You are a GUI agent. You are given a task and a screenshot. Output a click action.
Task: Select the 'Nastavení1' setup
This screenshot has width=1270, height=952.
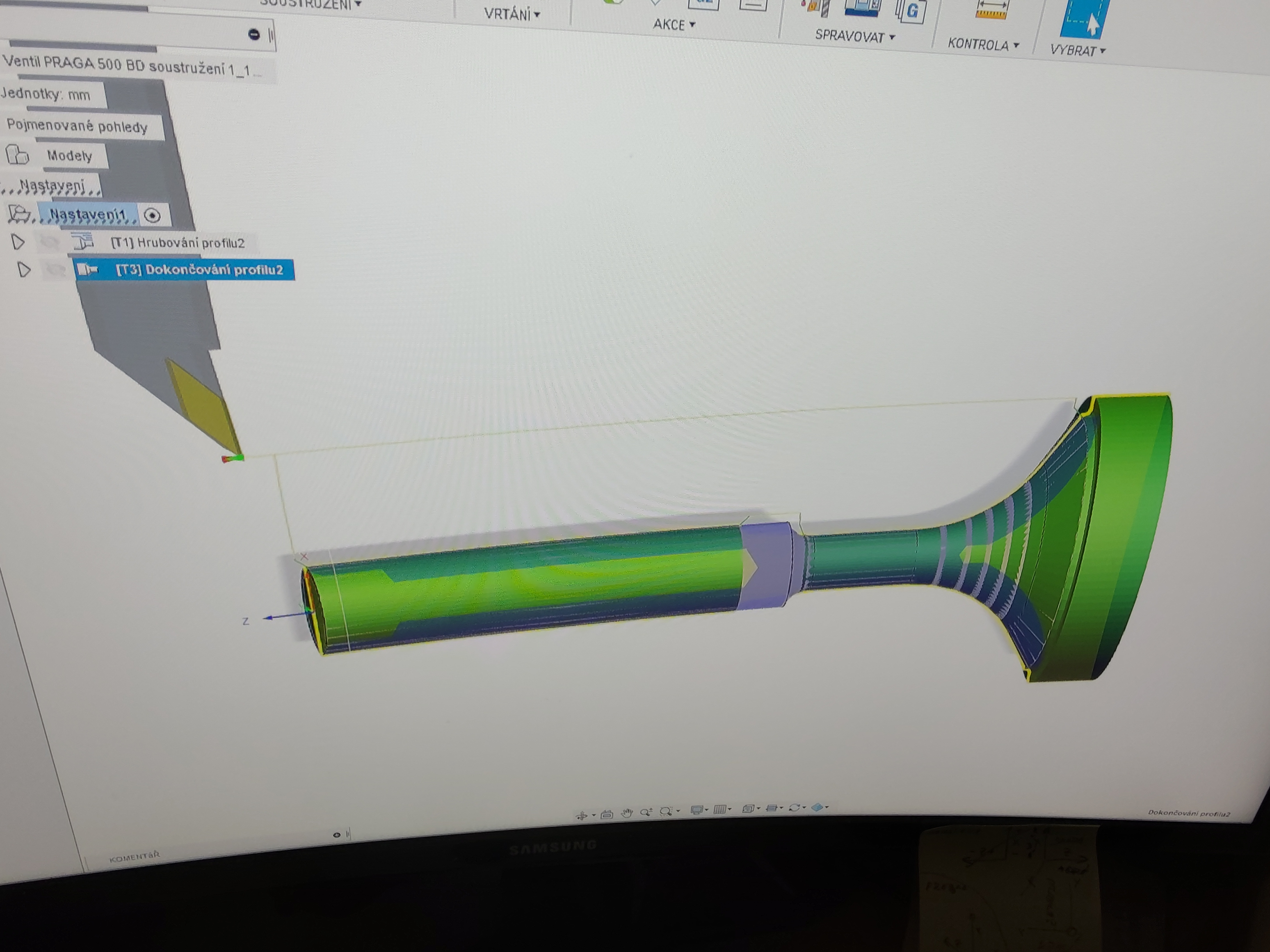[x=87, y=215]
